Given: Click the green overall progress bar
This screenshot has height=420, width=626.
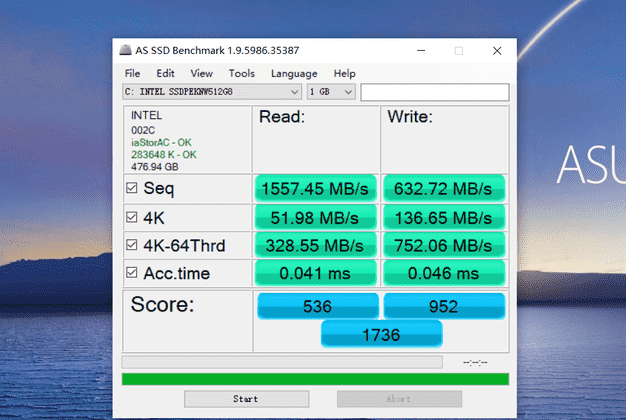Looking at the screenshot, I should point(315,379).
